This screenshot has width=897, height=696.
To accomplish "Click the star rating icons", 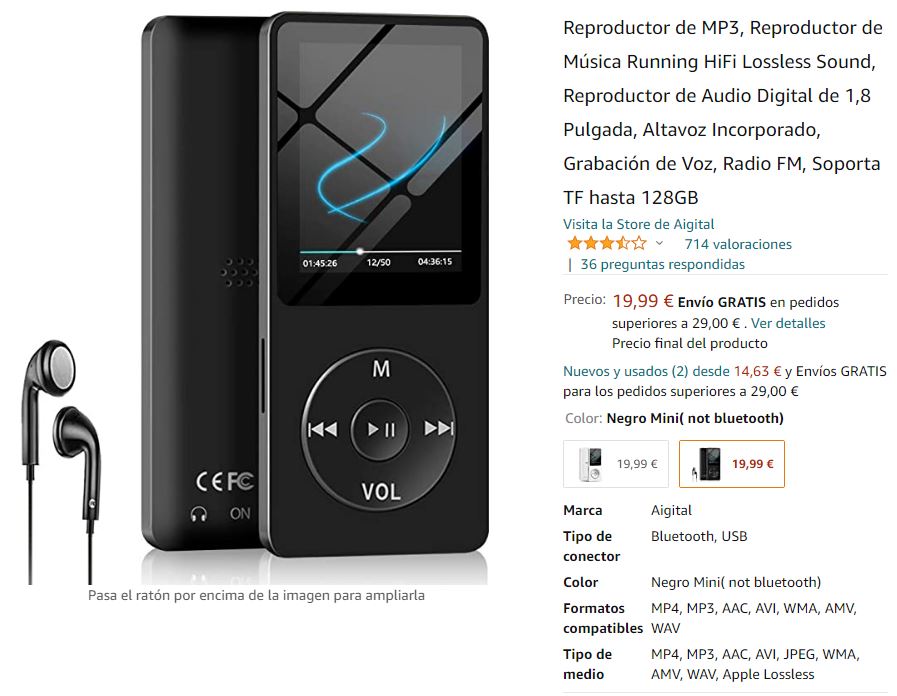I will click(607, 244).
